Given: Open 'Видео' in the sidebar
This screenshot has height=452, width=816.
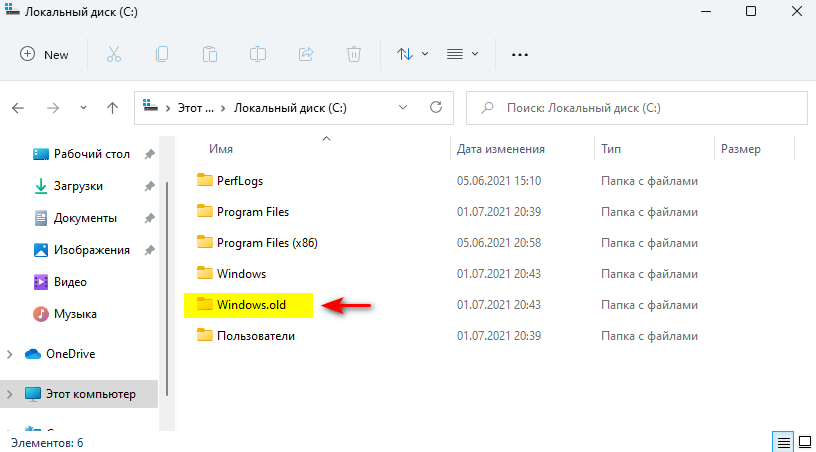Looking at the screenshot, I should tap(70, 282).
